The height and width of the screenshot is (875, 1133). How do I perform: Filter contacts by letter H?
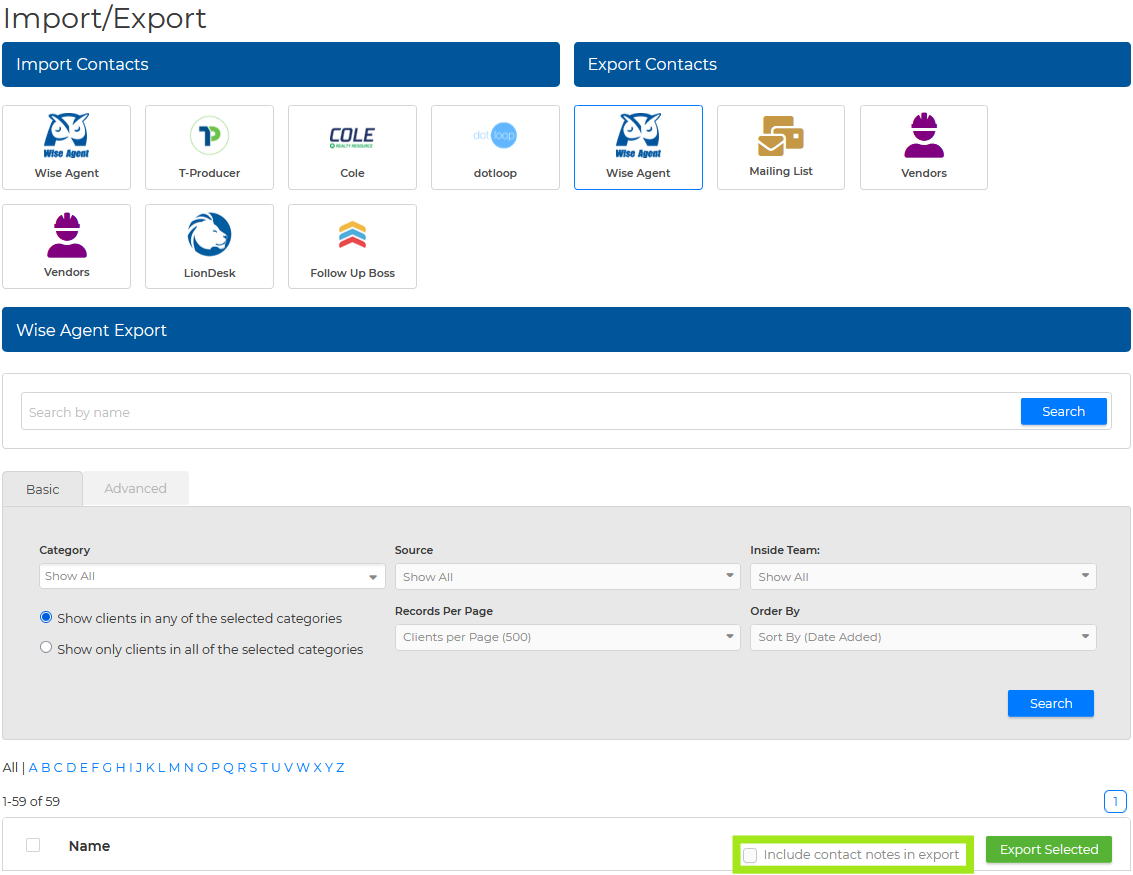click(x=121, y=767)
